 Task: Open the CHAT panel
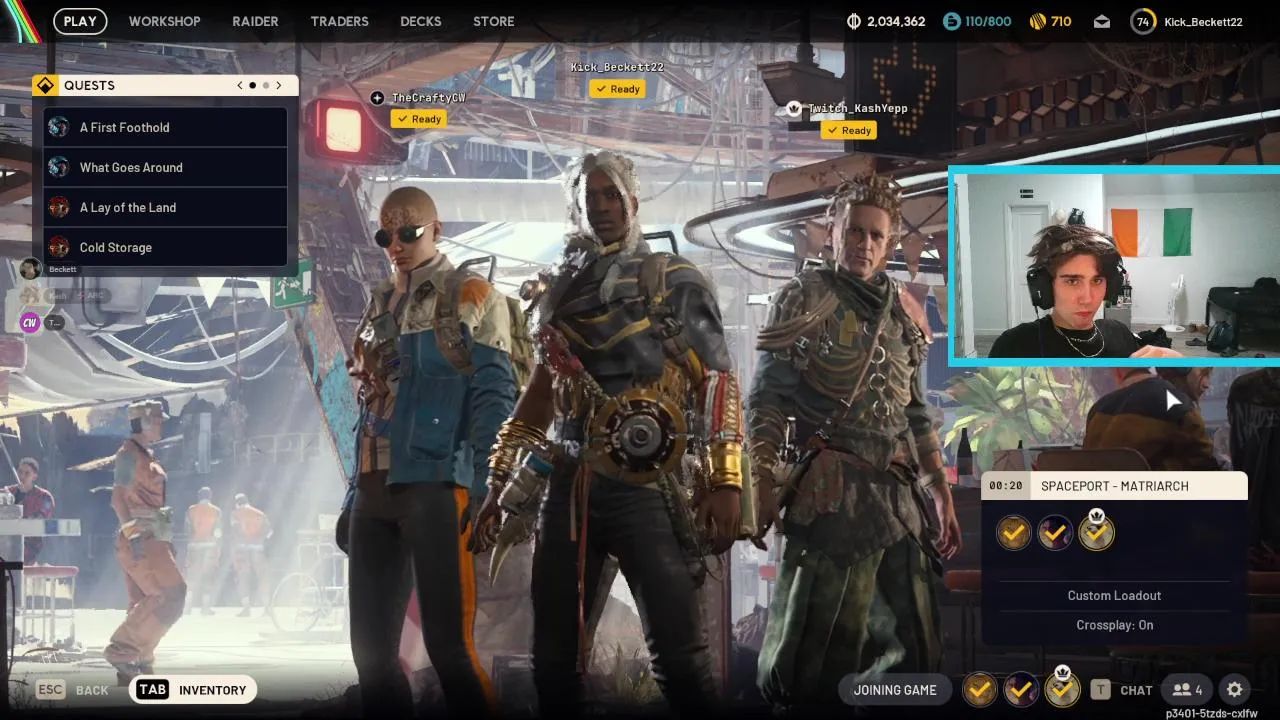(x=1136, y=690)
